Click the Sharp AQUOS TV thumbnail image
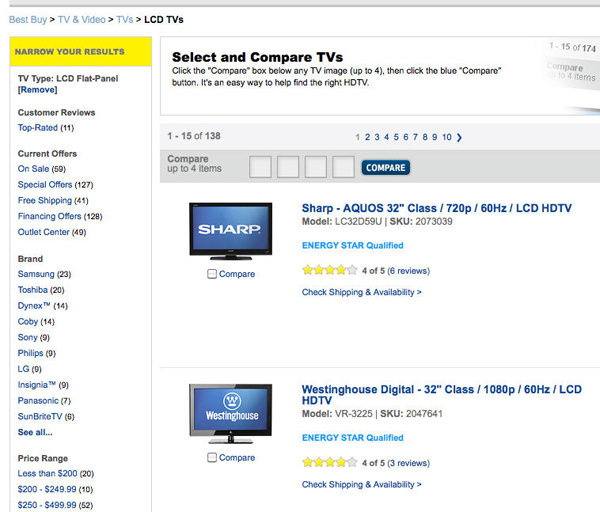The image size is (600, 512). click(230, 231)
